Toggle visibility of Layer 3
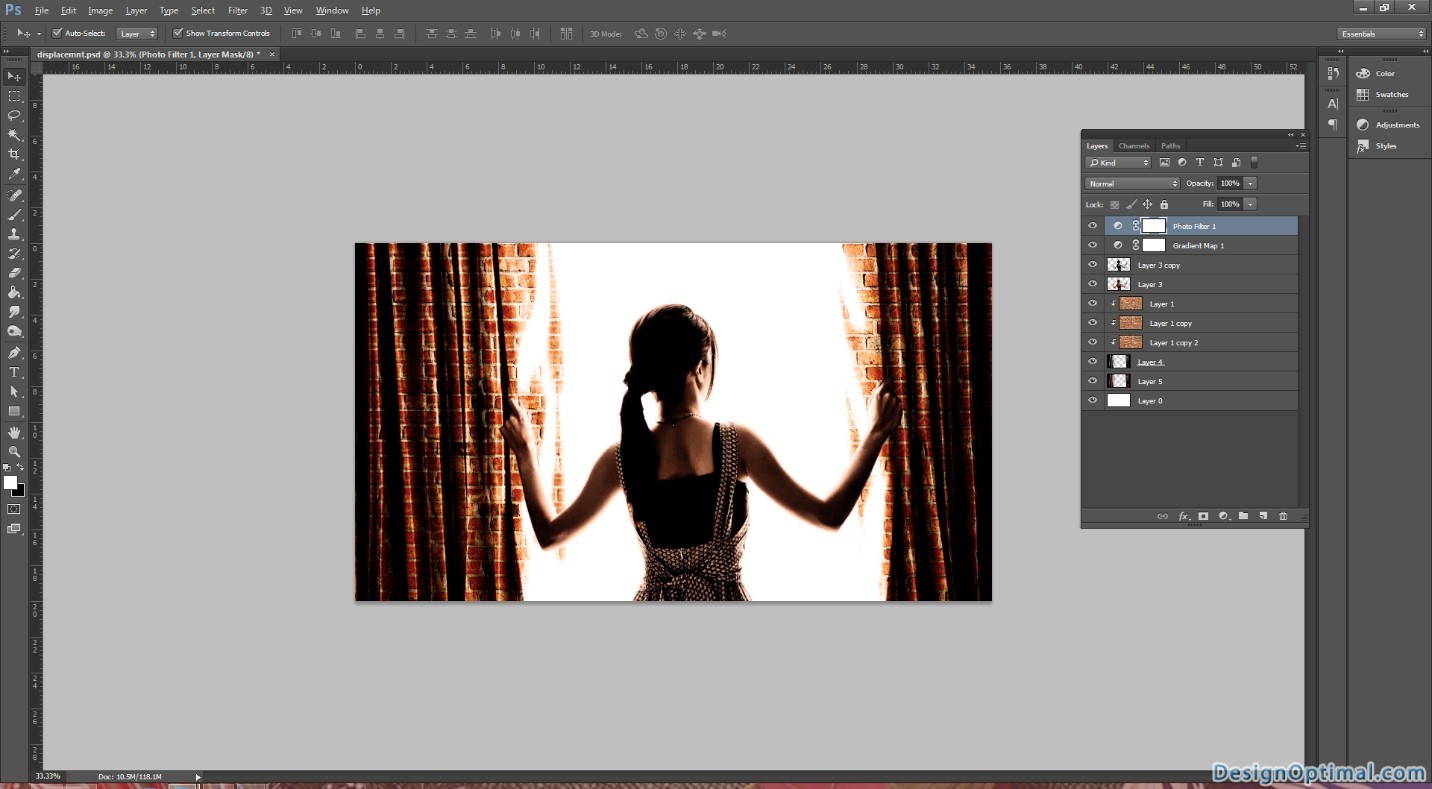 (x=1092, y=284)
